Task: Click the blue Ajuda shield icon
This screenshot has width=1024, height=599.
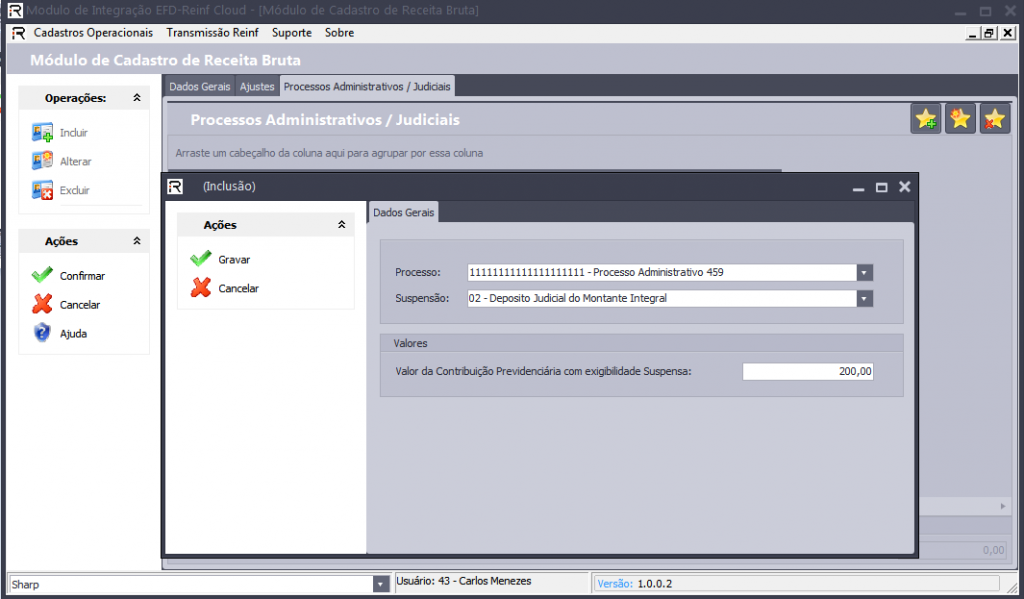Action: click(x=42, y=333)
